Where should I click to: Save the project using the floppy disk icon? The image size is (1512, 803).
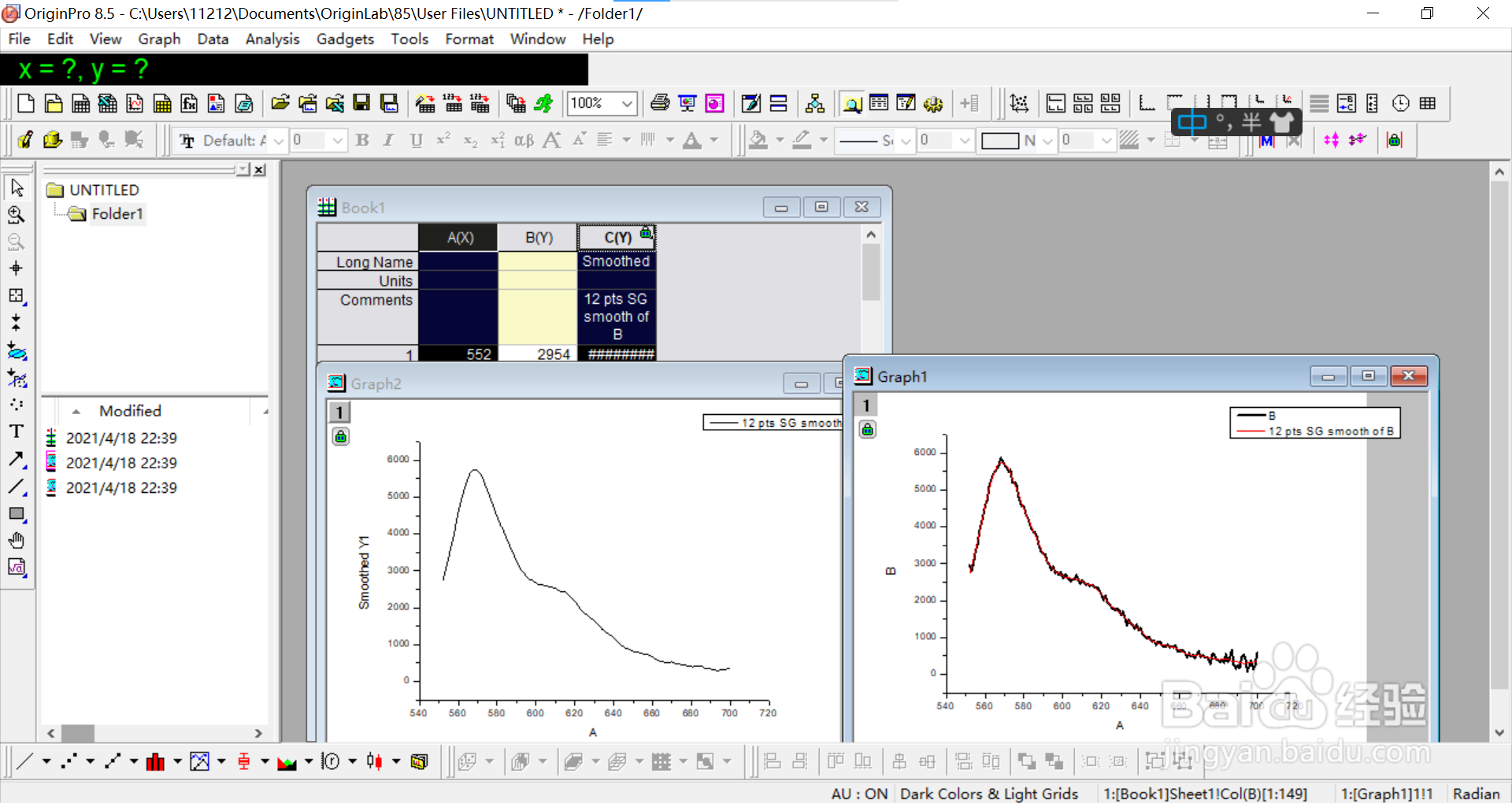click(x=361, y=103)
